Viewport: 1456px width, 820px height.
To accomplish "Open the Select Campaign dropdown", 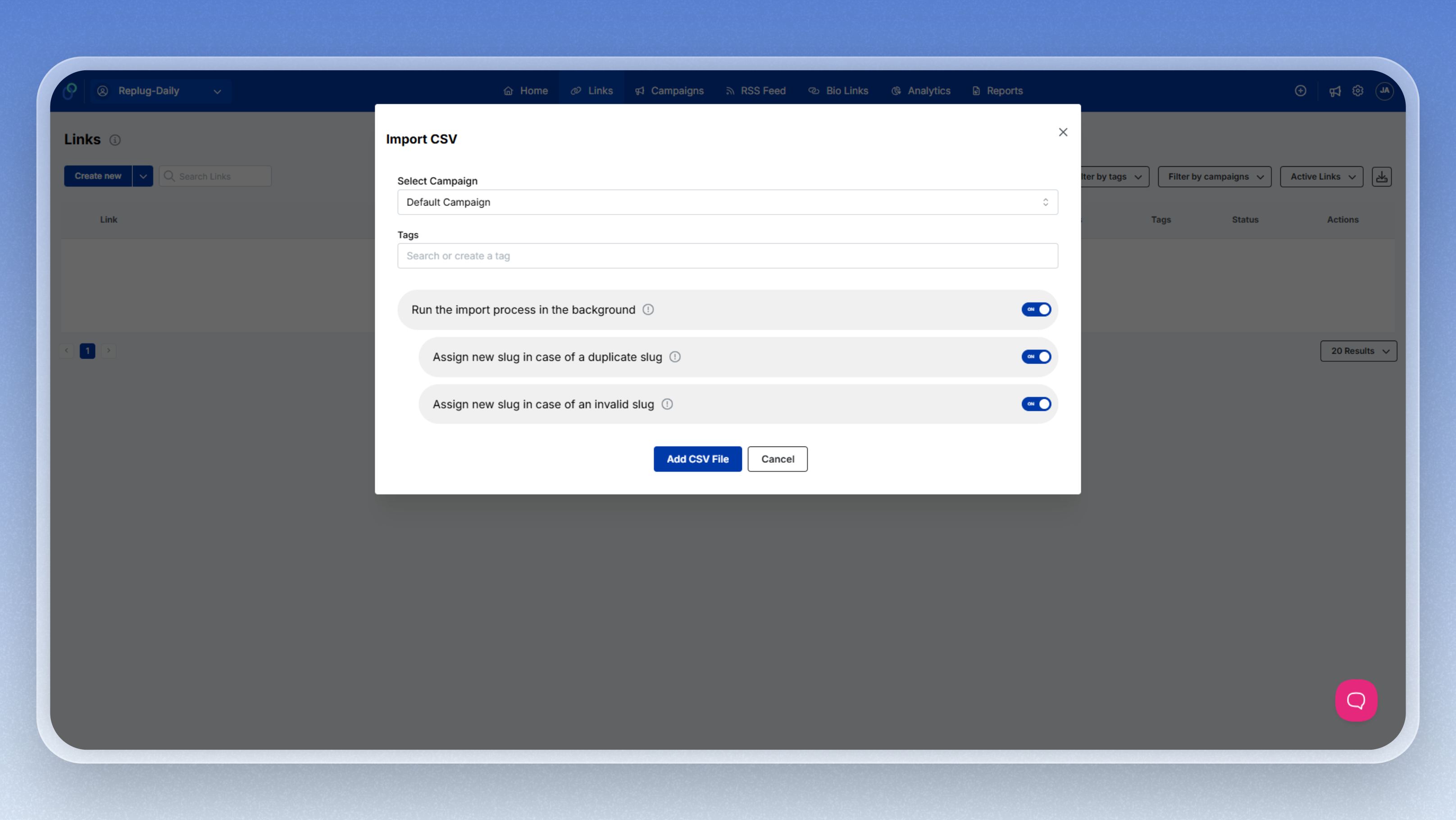I will click(x=728, y=202).
